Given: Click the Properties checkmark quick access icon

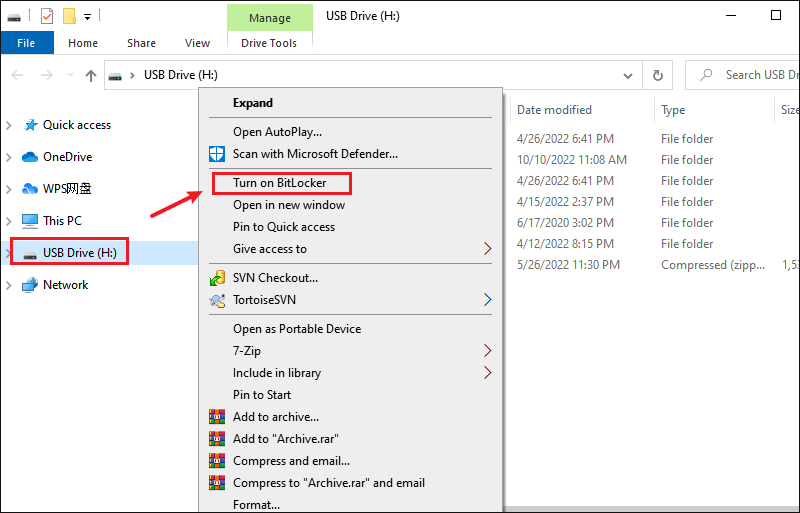Looking at the screenshot, I should pyautogui.click(x=46, y=16).
